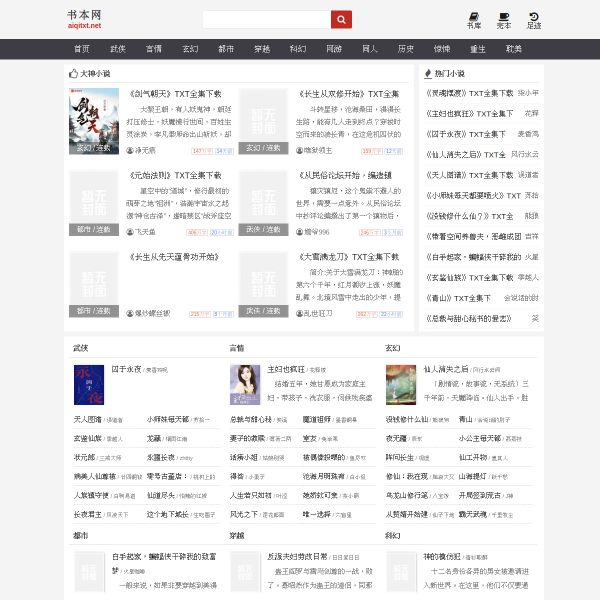Open 山海提灯 in the 玄幻 list
600x600 pixels.
point(473,476)
